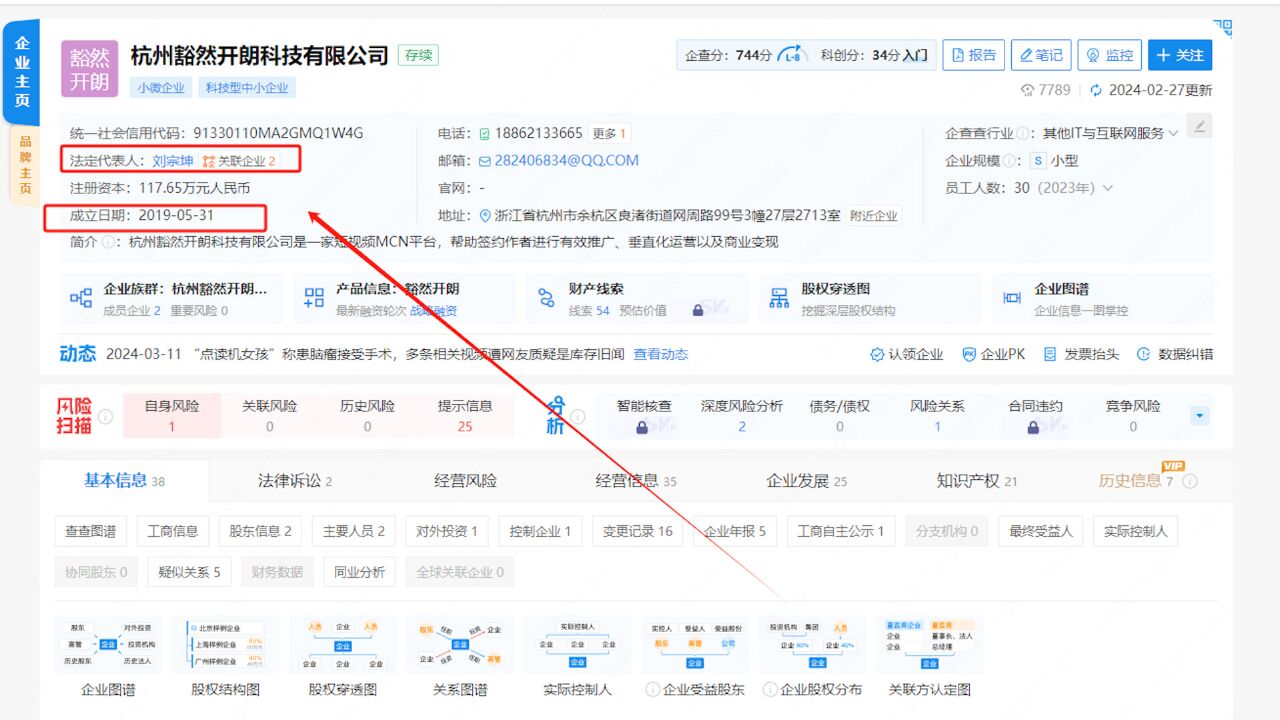Expand the 企查查行业 industry dropdown arrow

[x=1173, y=133]
